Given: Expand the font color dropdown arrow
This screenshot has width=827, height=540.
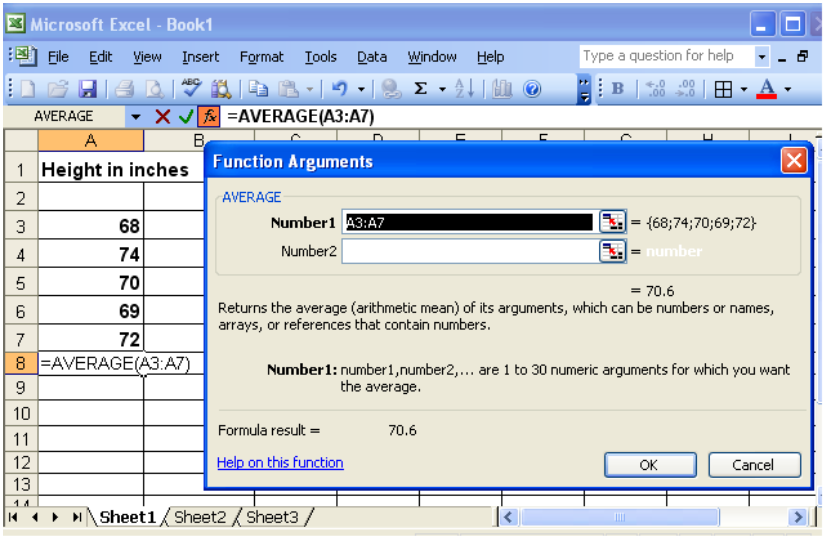Looking at the screenshot, I should coord(788,90).
